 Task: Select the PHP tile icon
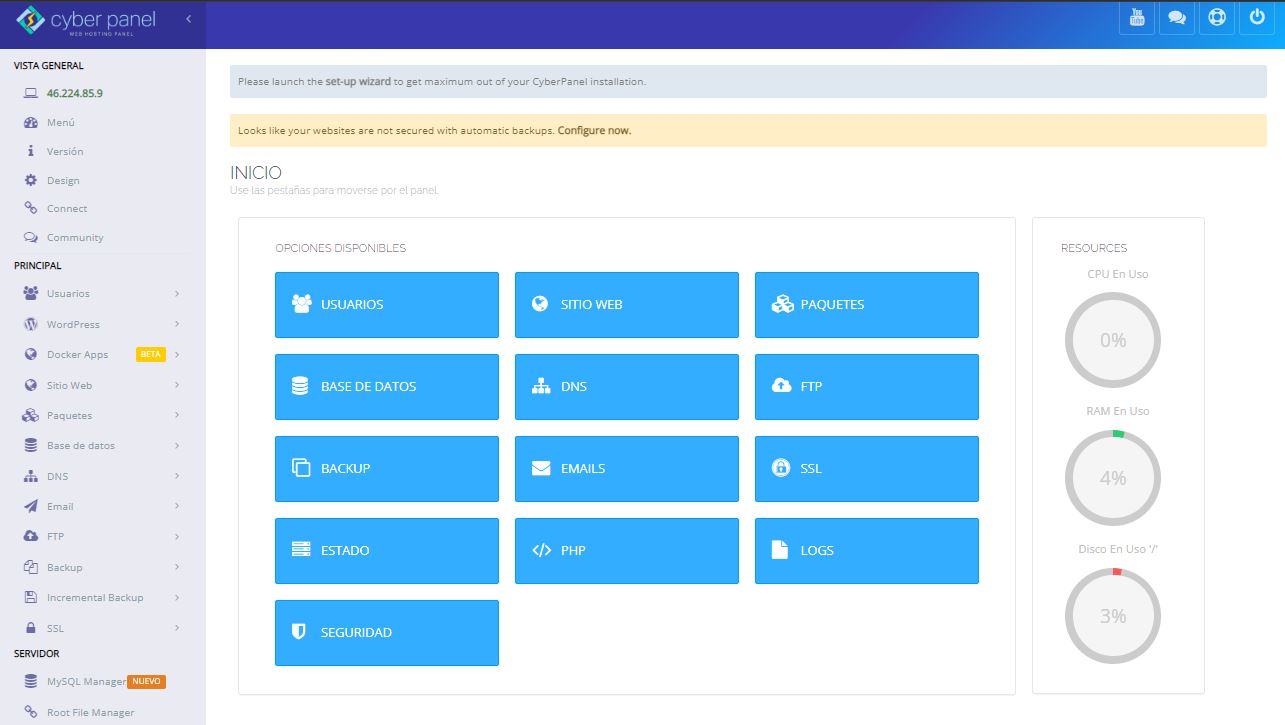click(541, 549)
